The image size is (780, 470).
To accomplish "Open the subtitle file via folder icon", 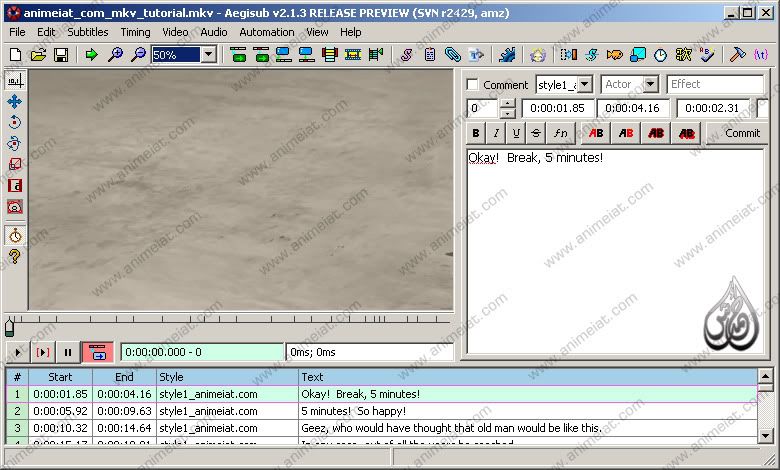I will [x=38, y=55].
